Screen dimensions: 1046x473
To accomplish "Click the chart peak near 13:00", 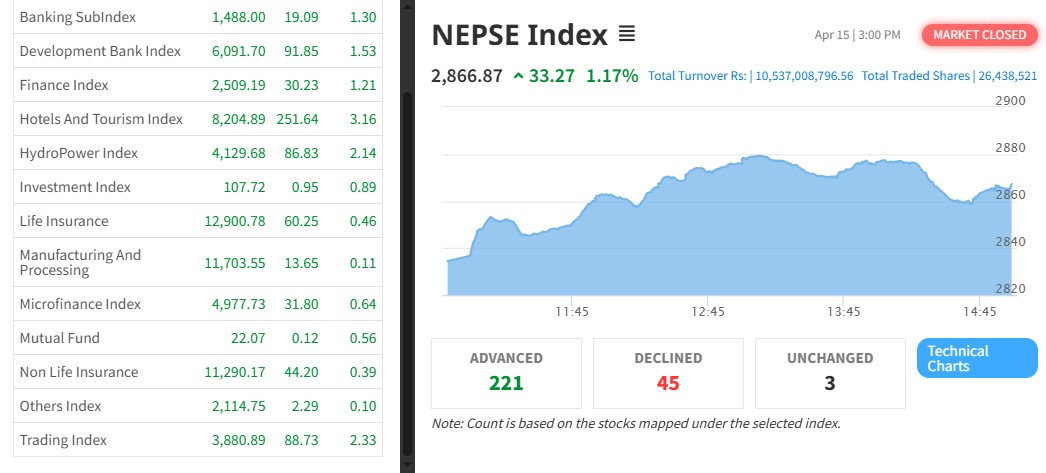I will click(760, 157).
